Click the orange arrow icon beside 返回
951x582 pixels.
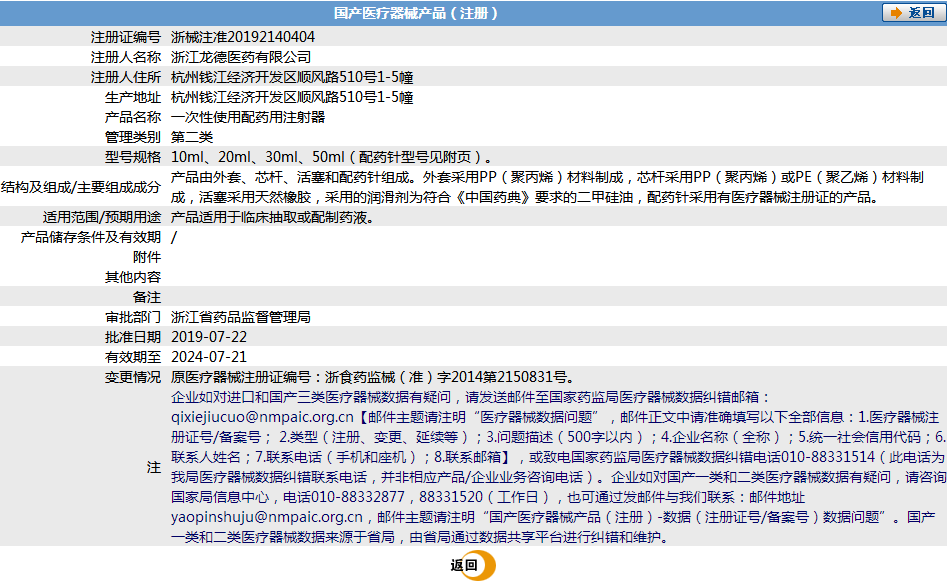(896, 13)
